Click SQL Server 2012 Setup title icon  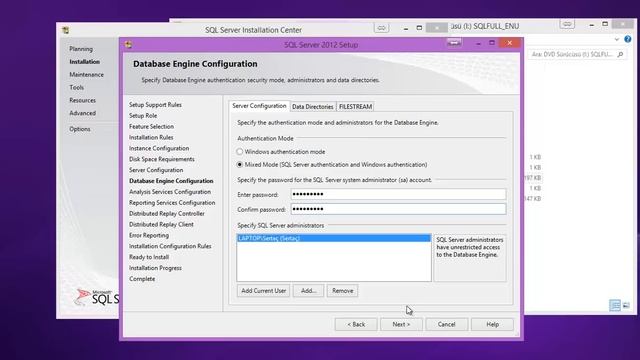coord(129,44)
